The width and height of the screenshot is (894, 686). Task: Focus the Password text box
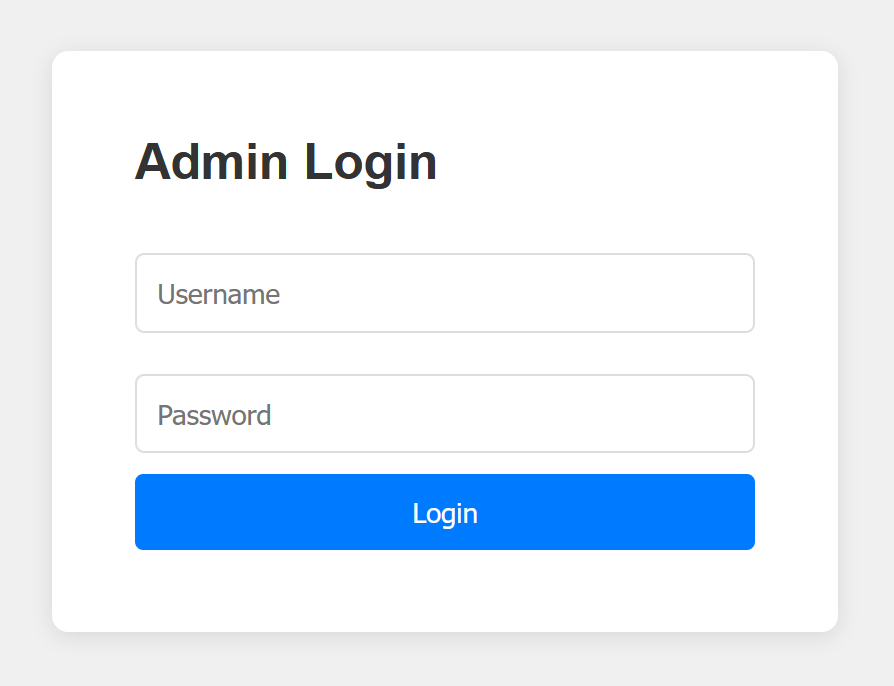pyautogui.click(x=444, y=414)
